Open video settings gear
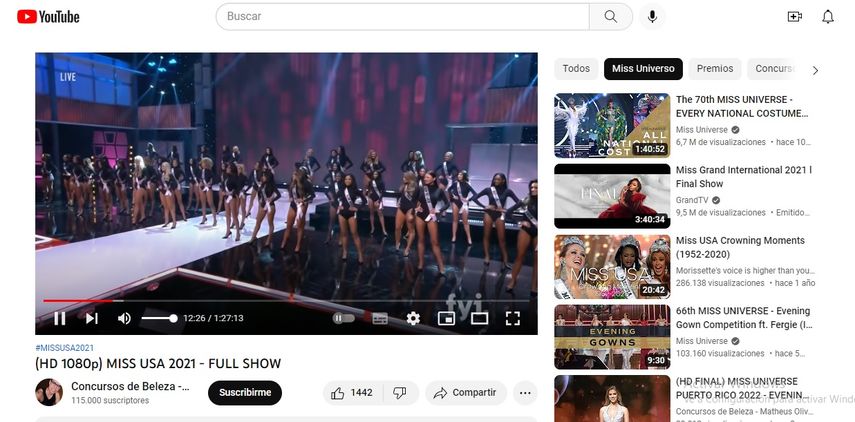Viewport: 855px width, 422px height. pyautogui.click(x=413, y=318)
